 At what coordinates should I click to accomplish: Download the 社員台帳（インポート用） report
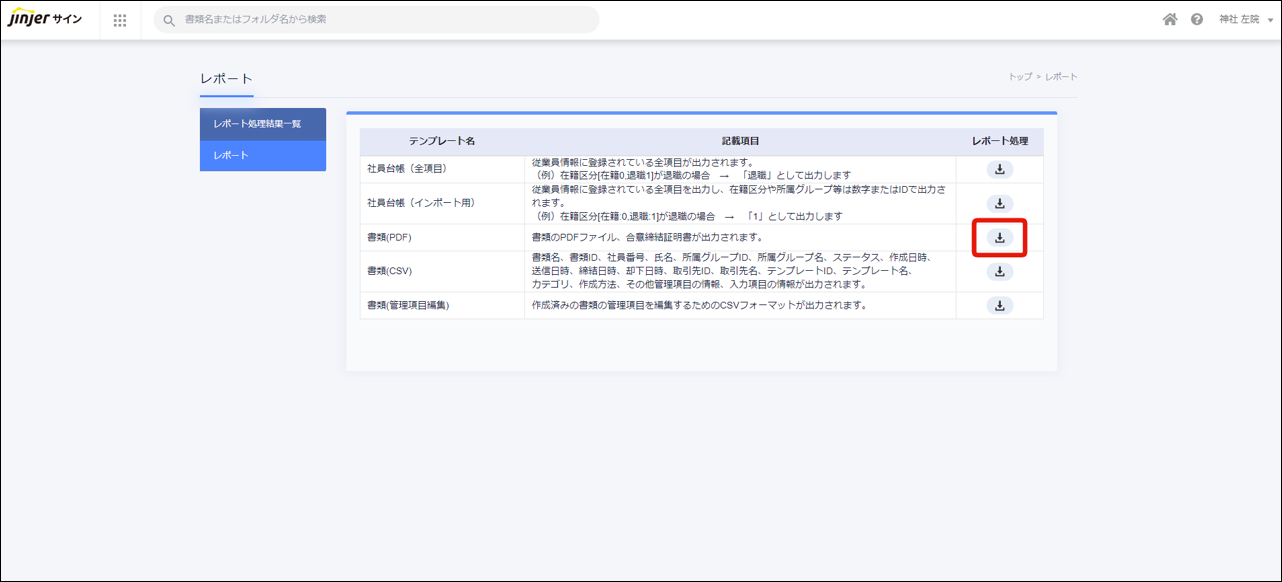click(x=999, y=203)
